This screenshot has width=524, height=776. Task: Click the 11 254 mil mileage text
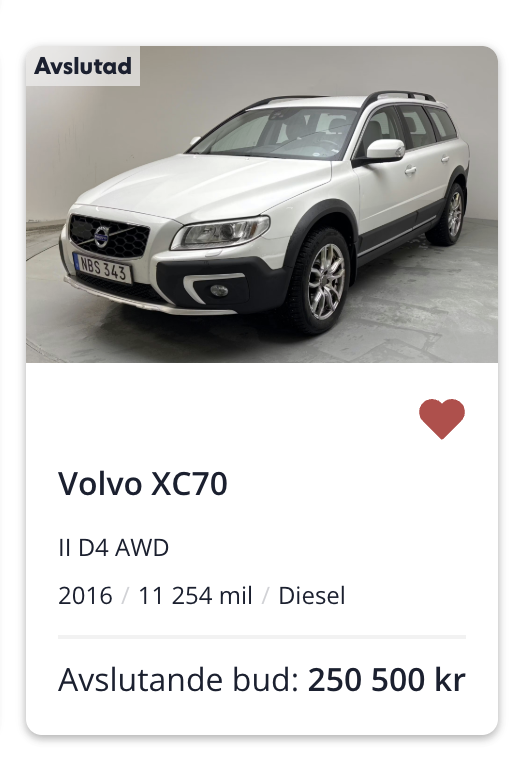[x=195, y=595]
